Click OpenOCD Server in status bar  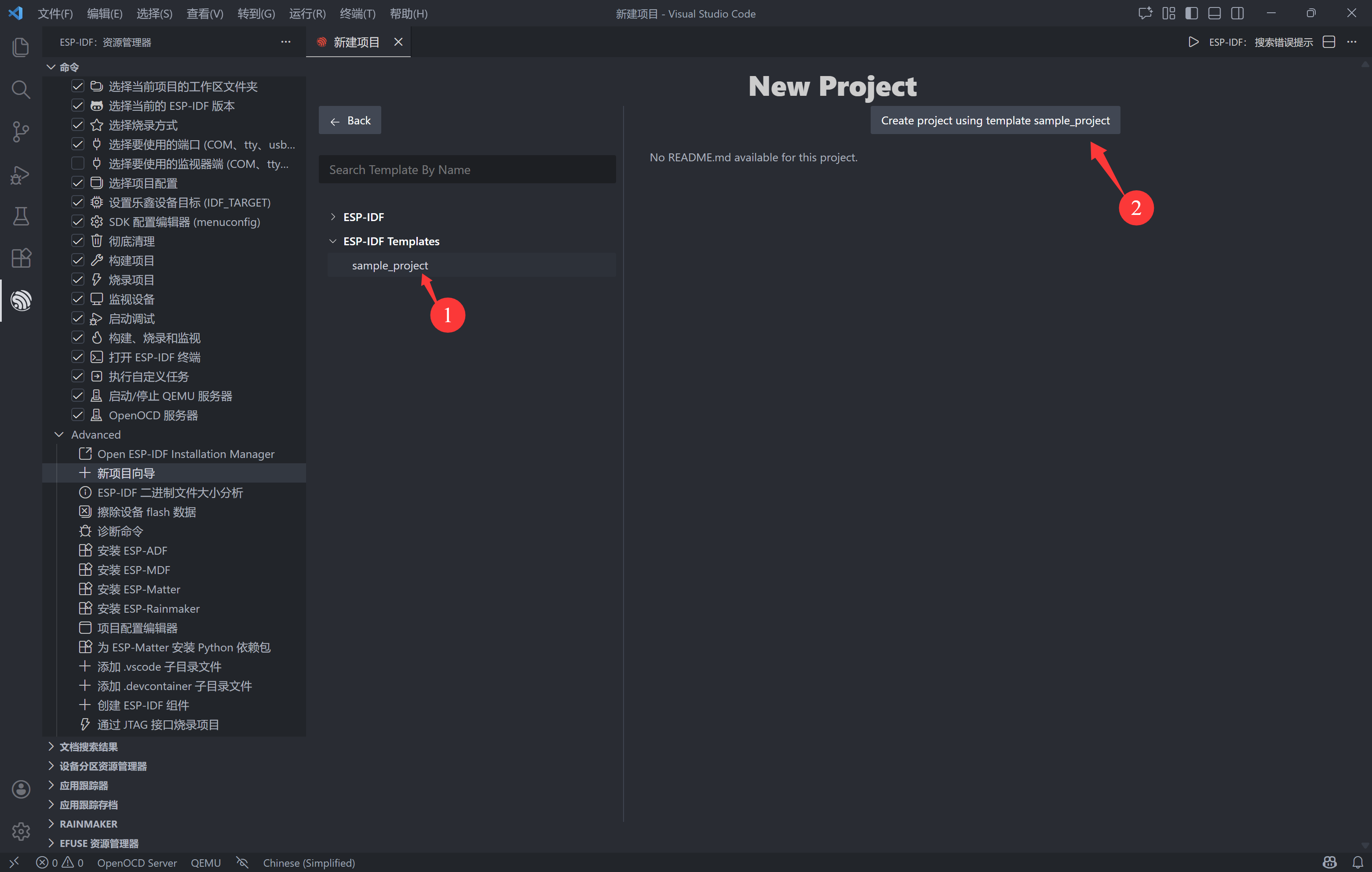pos(137,862)
